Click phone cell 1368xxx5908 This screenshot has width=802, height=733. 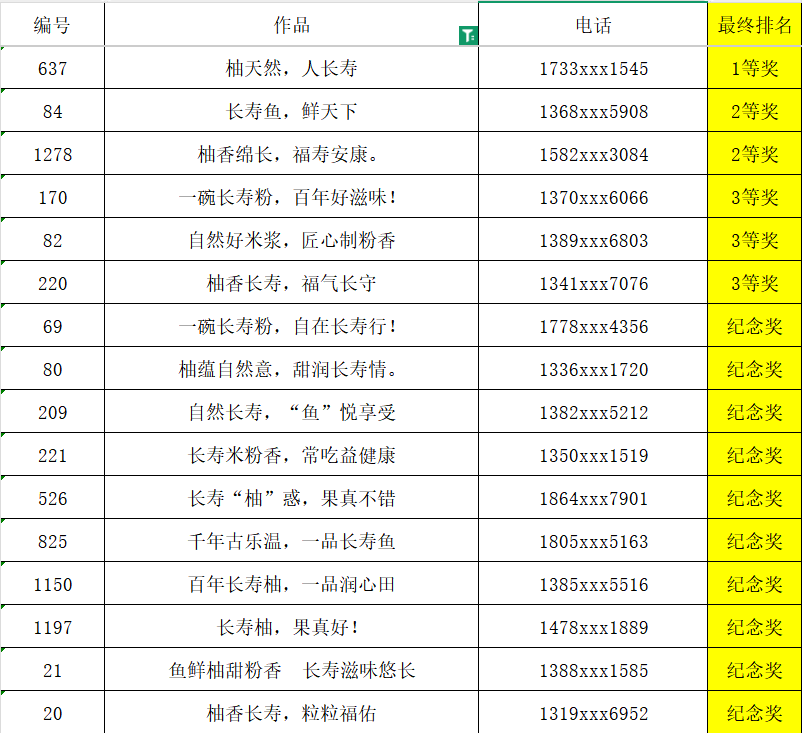point(593,111)
